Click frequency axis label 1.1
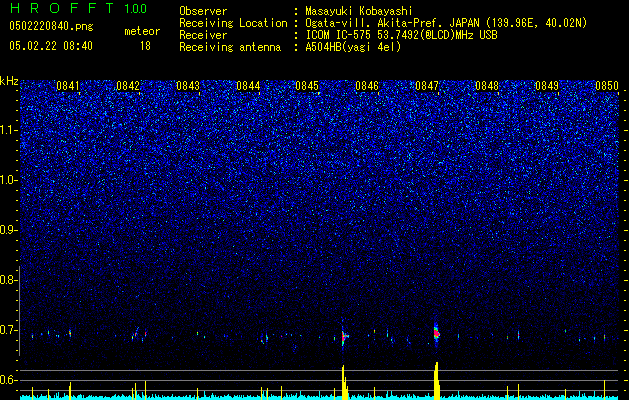The width and height of the screenshot is (629, 400). 9,130
